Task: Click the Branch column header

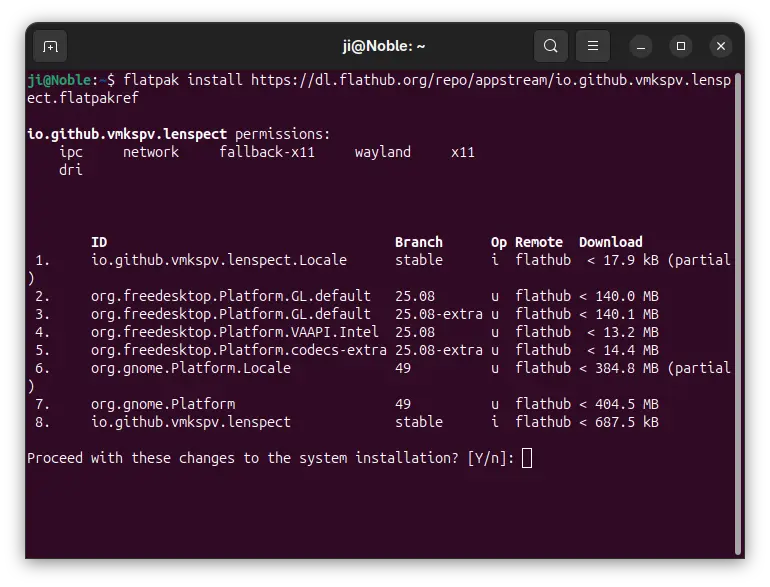Action: pos(418,242)
